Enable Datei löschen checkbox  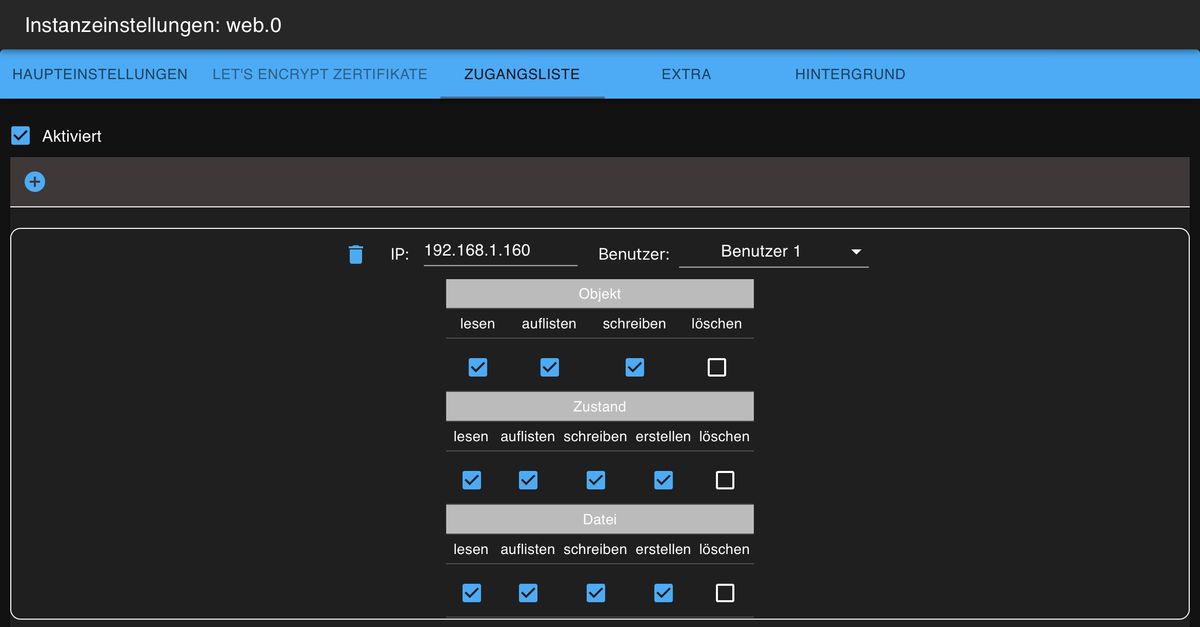click(x=725, y=593)
